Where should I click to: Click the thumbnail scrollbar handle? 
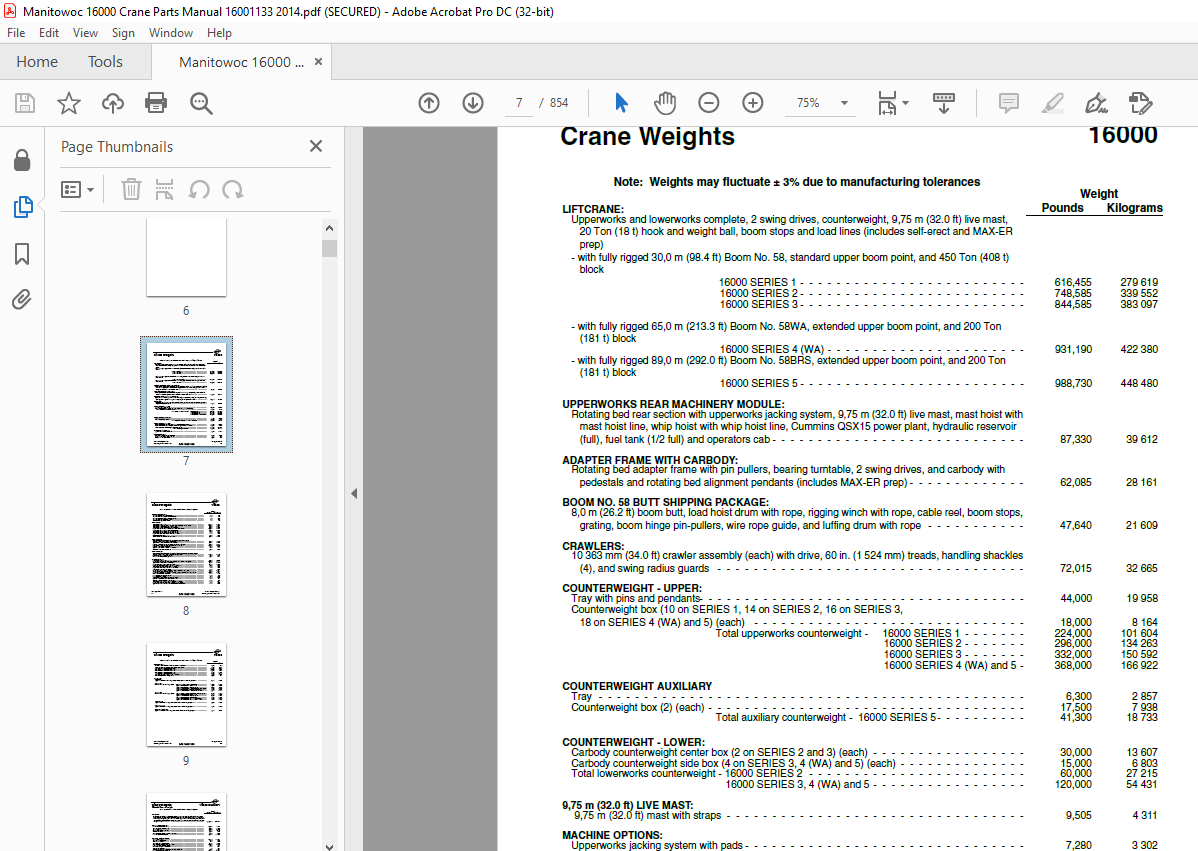coord(329,249)
